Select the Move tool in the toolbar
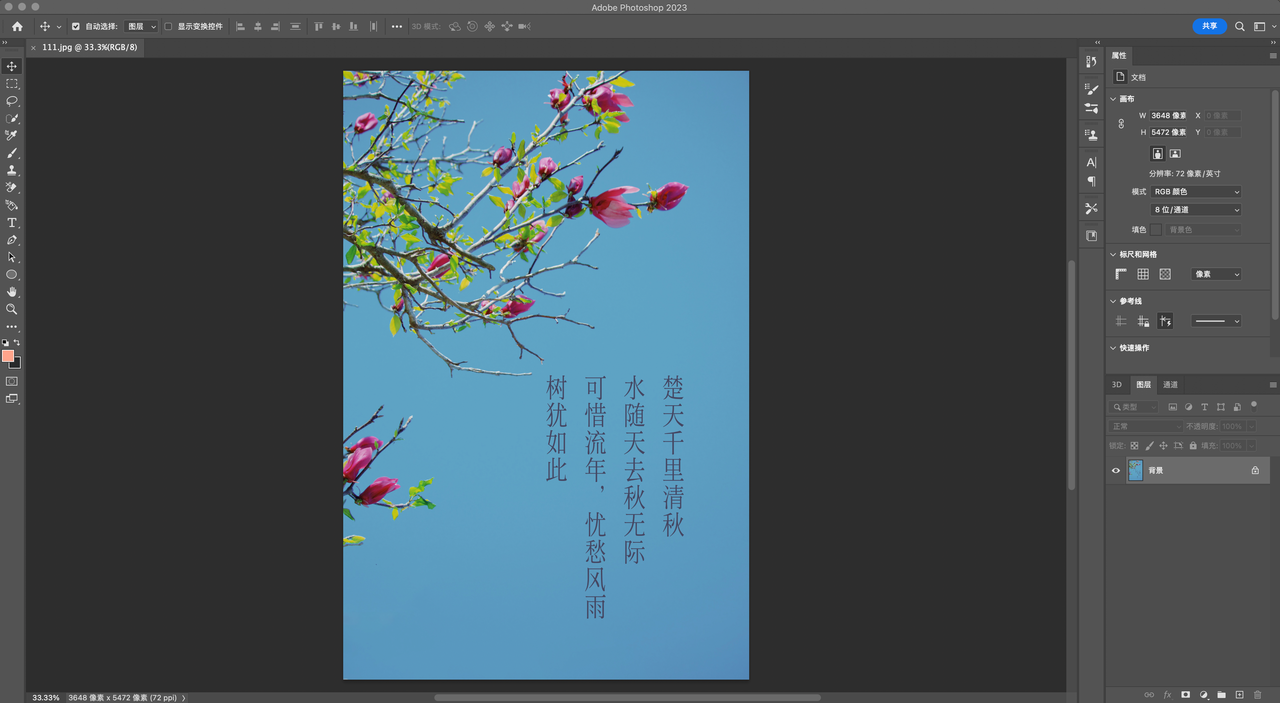The width and height of the screenshot is (1280, 703). click(12, 66)
